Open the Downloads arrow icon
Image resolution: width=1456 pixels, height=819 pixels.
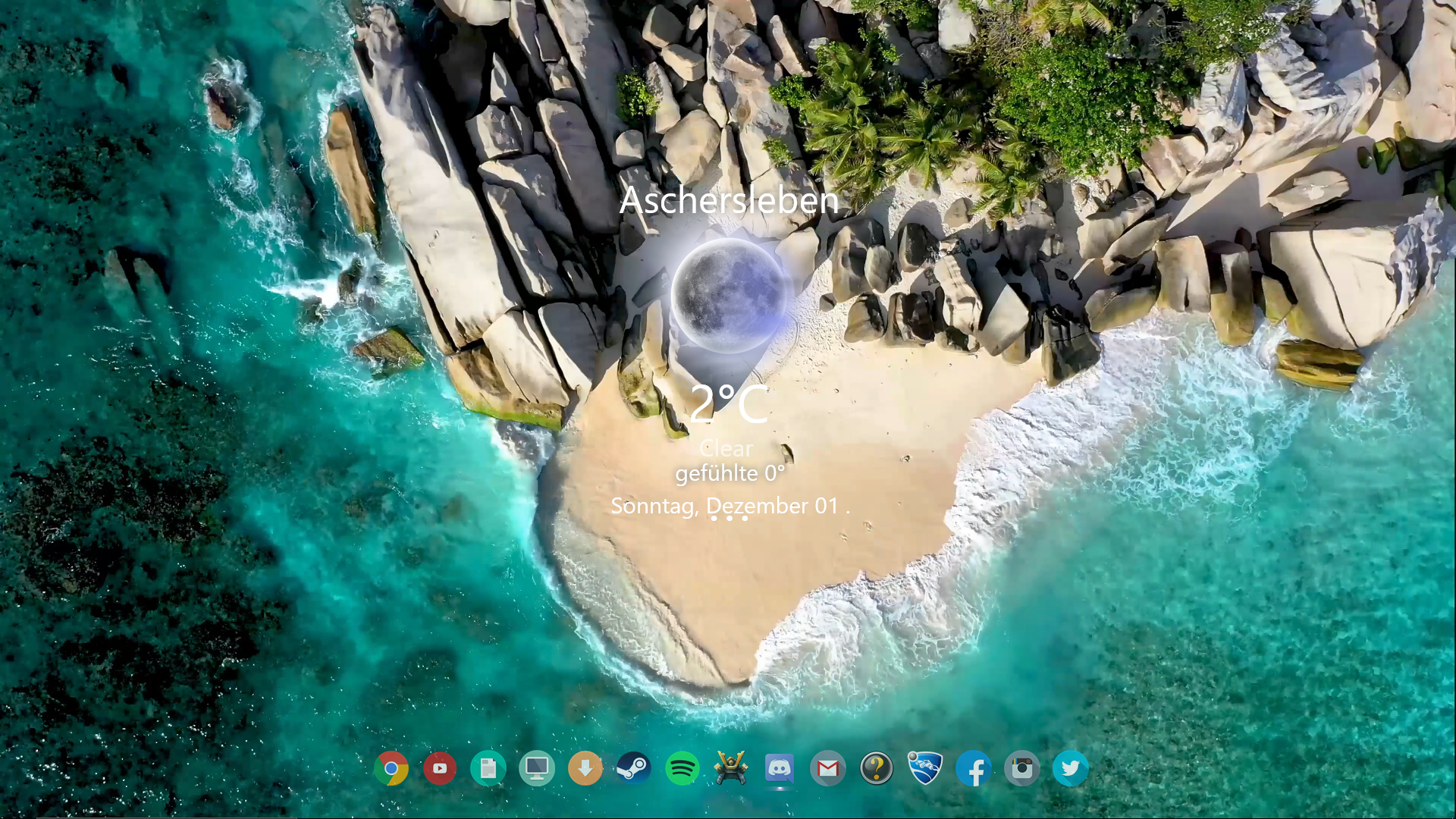point(585,769)
